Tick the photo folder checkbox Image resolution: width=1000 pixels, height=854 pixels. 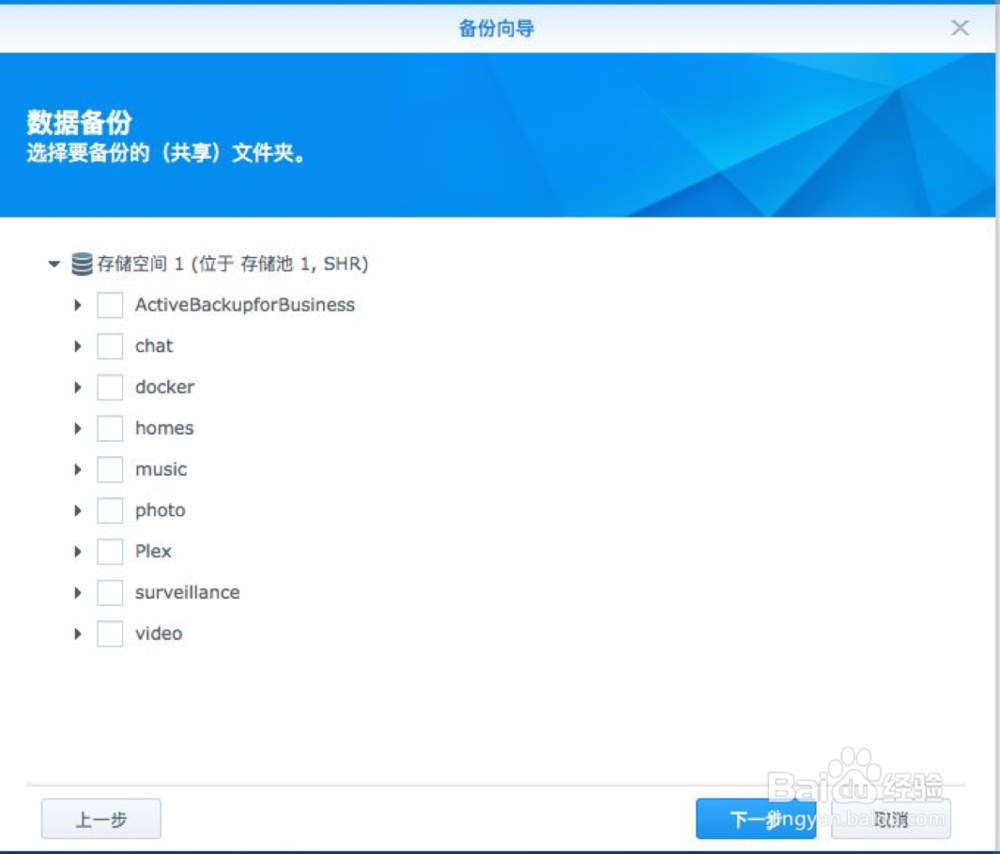[110, 510]
